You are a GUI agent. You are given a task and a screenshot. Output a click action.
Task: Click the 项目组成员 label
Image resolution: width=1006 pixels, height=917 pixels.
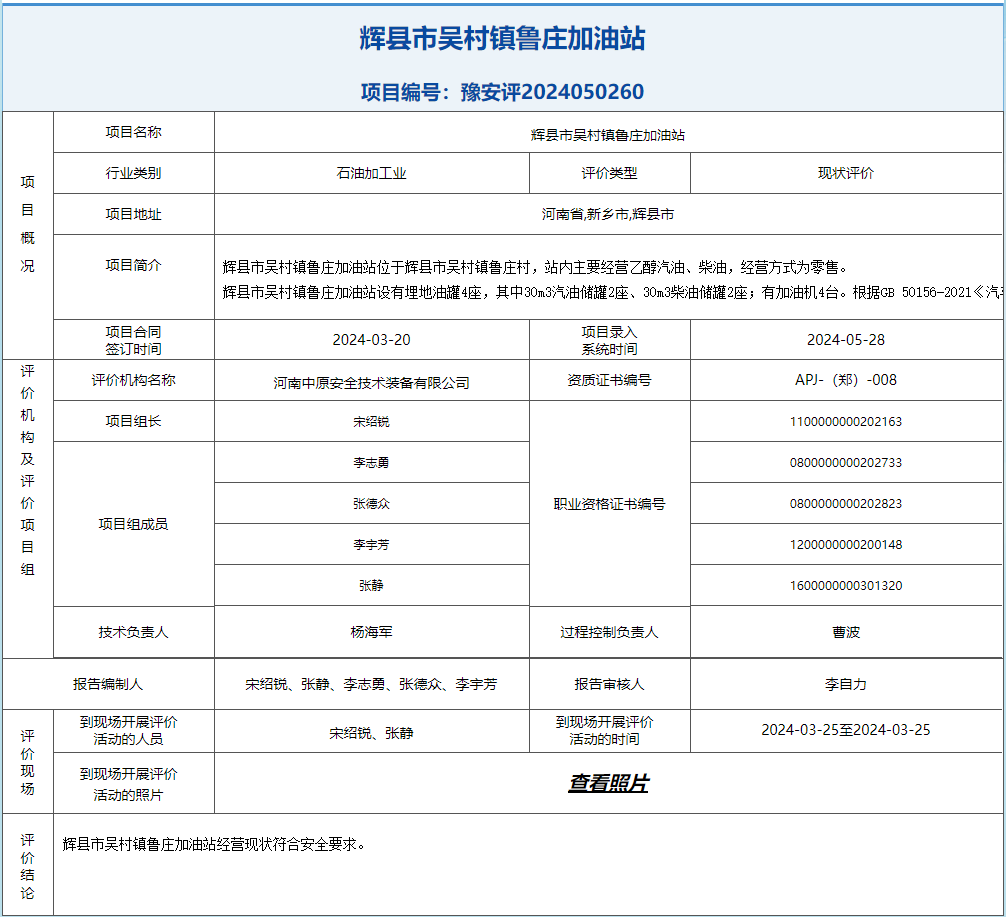pyautogui.click(x=133, y=524)
